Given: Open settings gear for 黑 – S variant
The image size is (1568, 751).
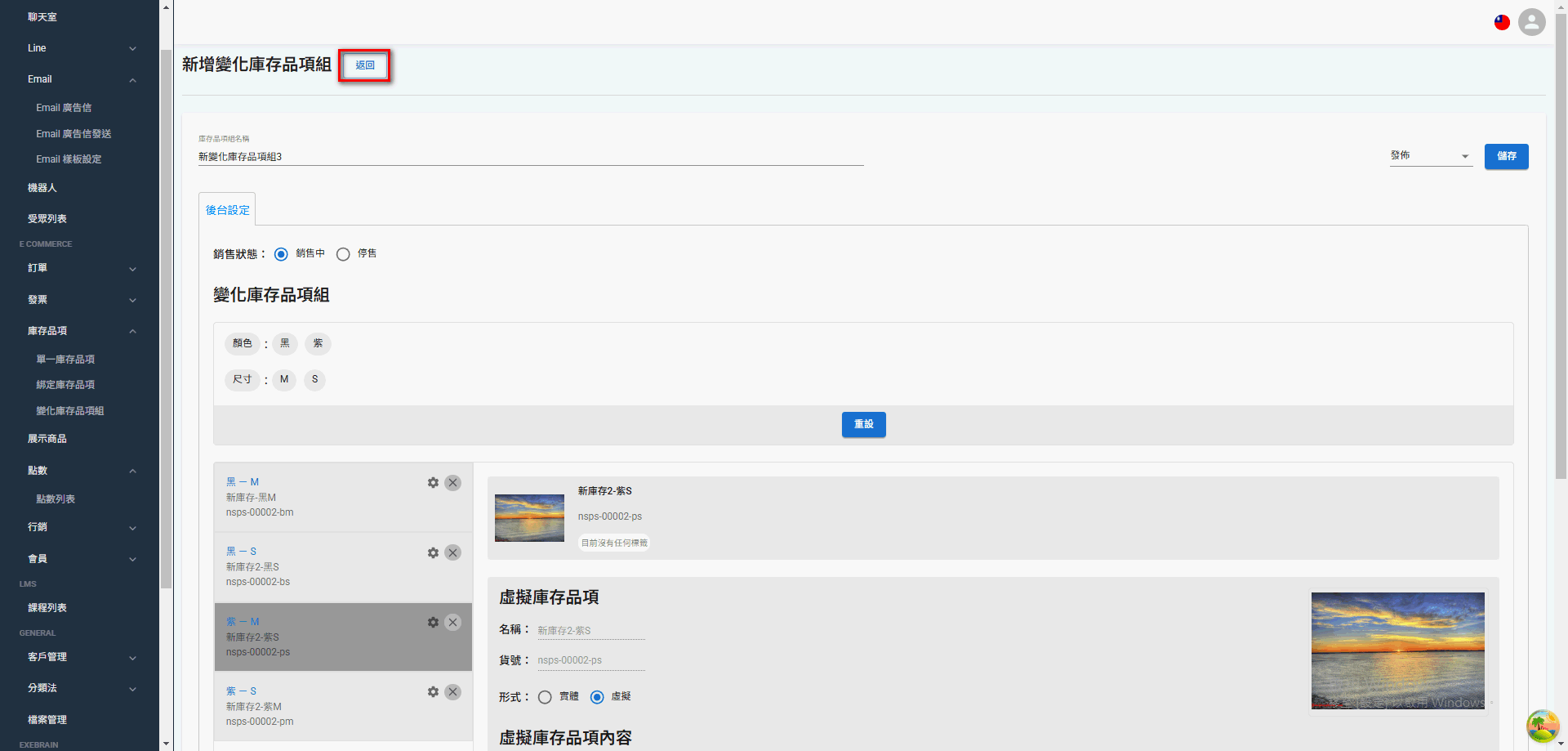Looking at the screenshot, I should coord(433,553).
